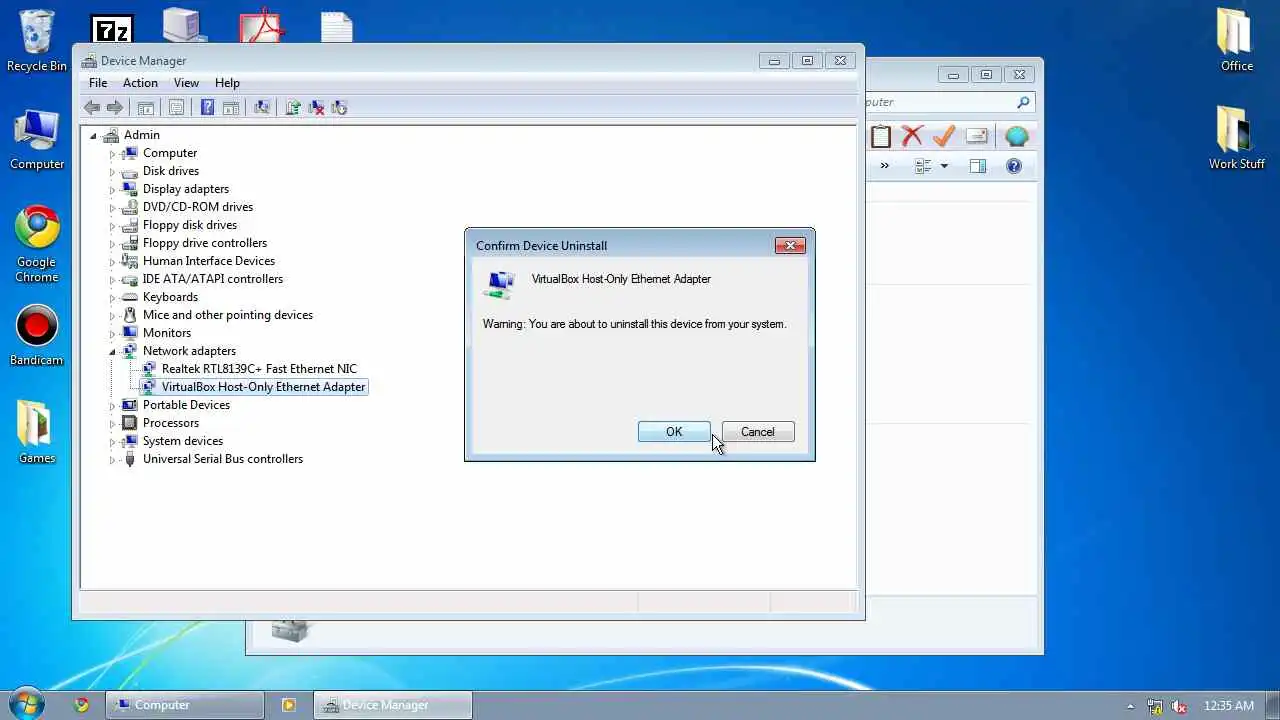Click the globe icon in Explorer window toolbar
This screenshot has height=720, width=1280.
1016,136
